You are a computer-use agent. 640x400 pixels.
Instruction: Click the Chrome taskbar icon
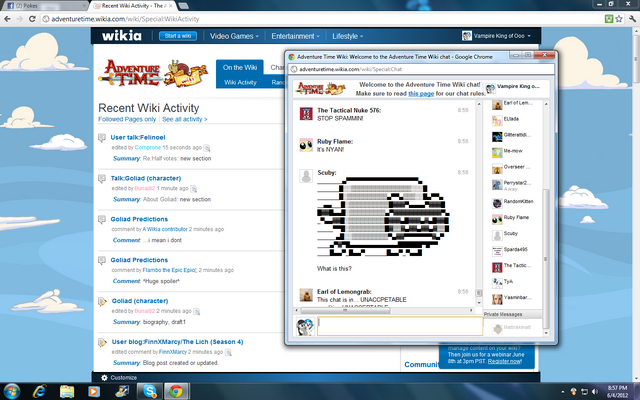176,391
